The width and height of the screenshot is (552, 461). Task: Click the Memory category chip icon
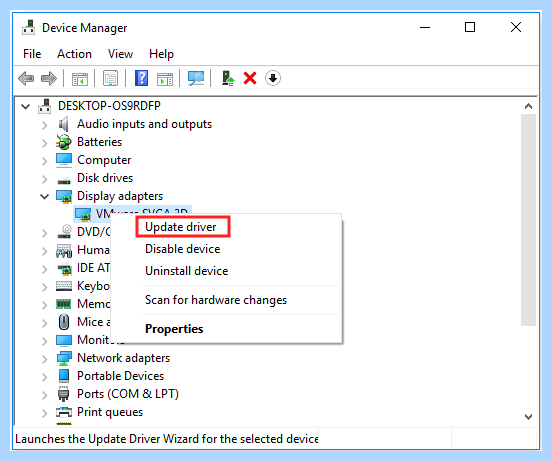coord(64,304)
